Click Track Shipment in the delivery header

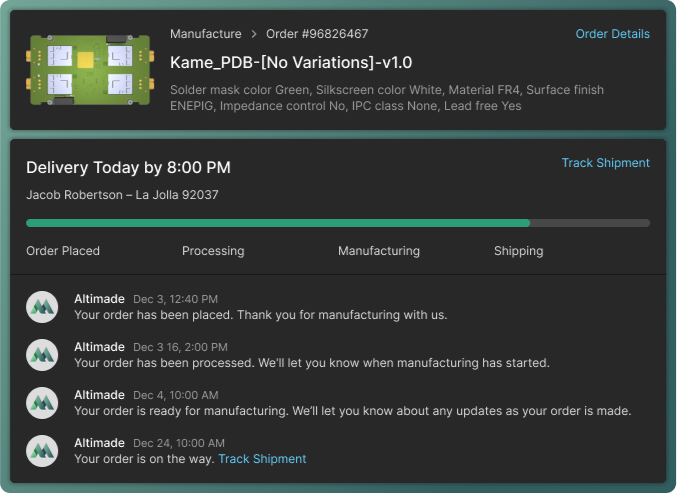(x=605, y=163)
